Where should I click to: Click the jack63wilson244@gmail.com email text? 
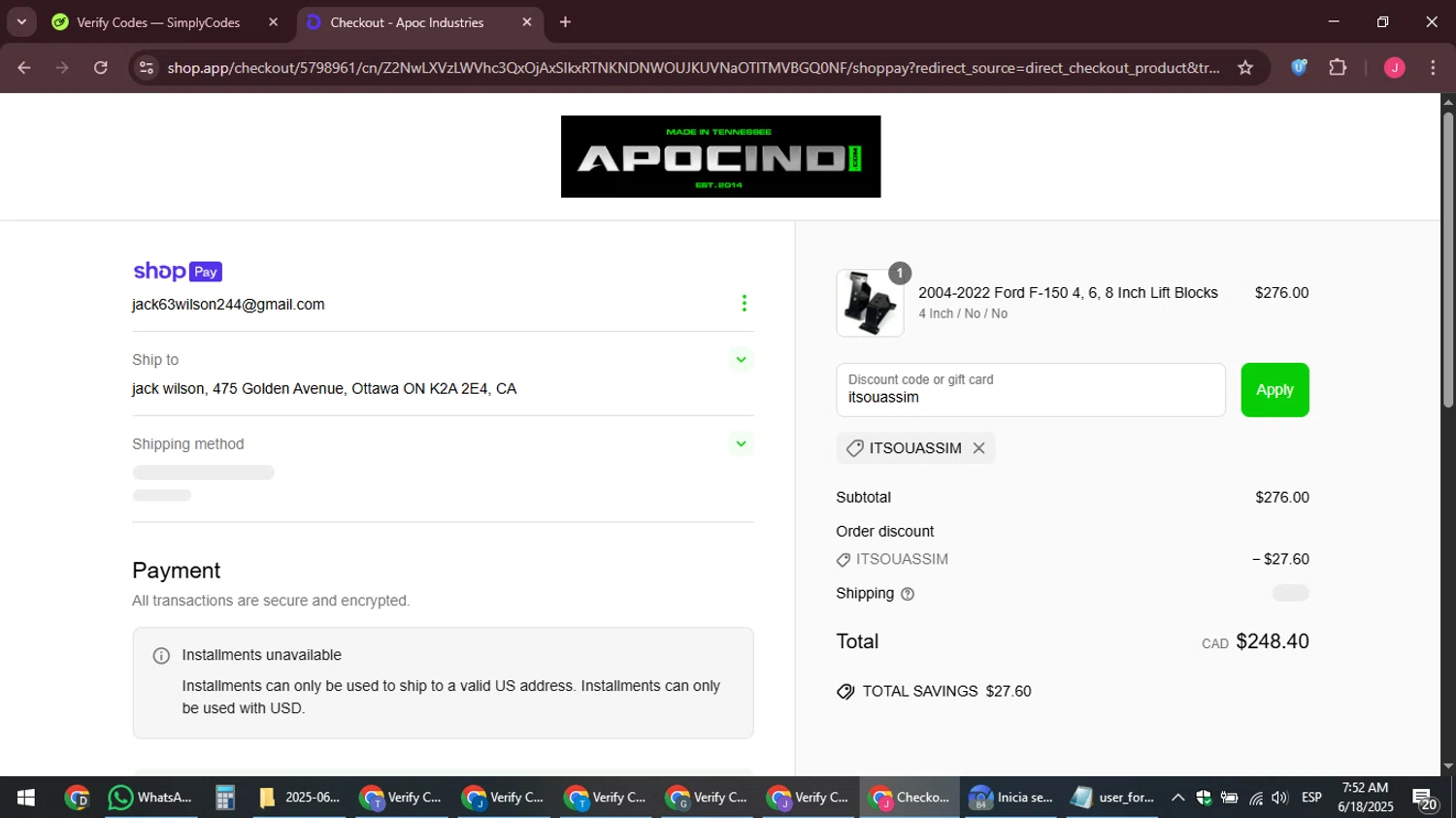click(228, 305)
